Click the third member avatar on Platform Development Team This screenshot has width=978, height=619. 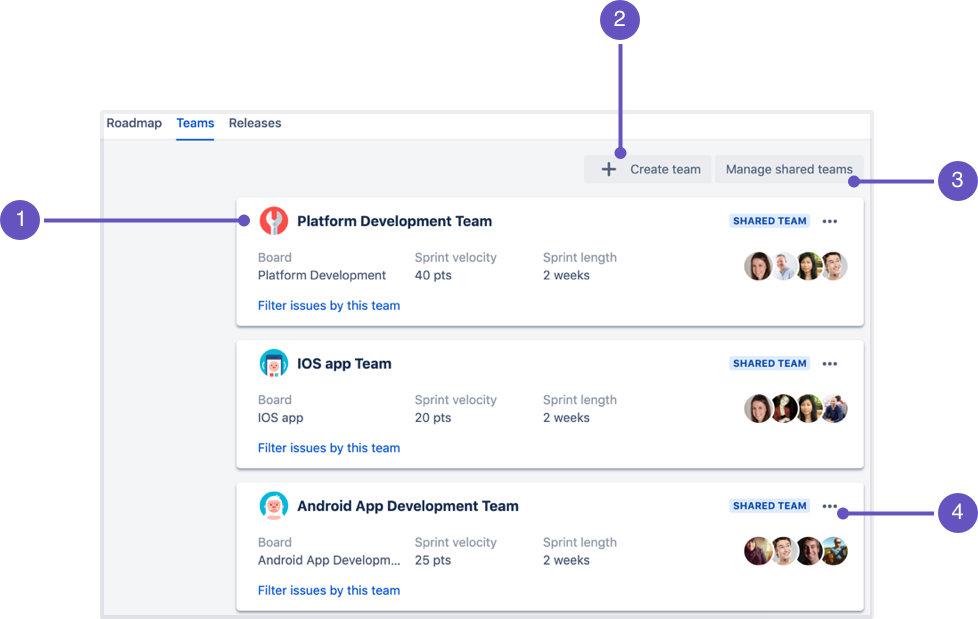(809, 266)
